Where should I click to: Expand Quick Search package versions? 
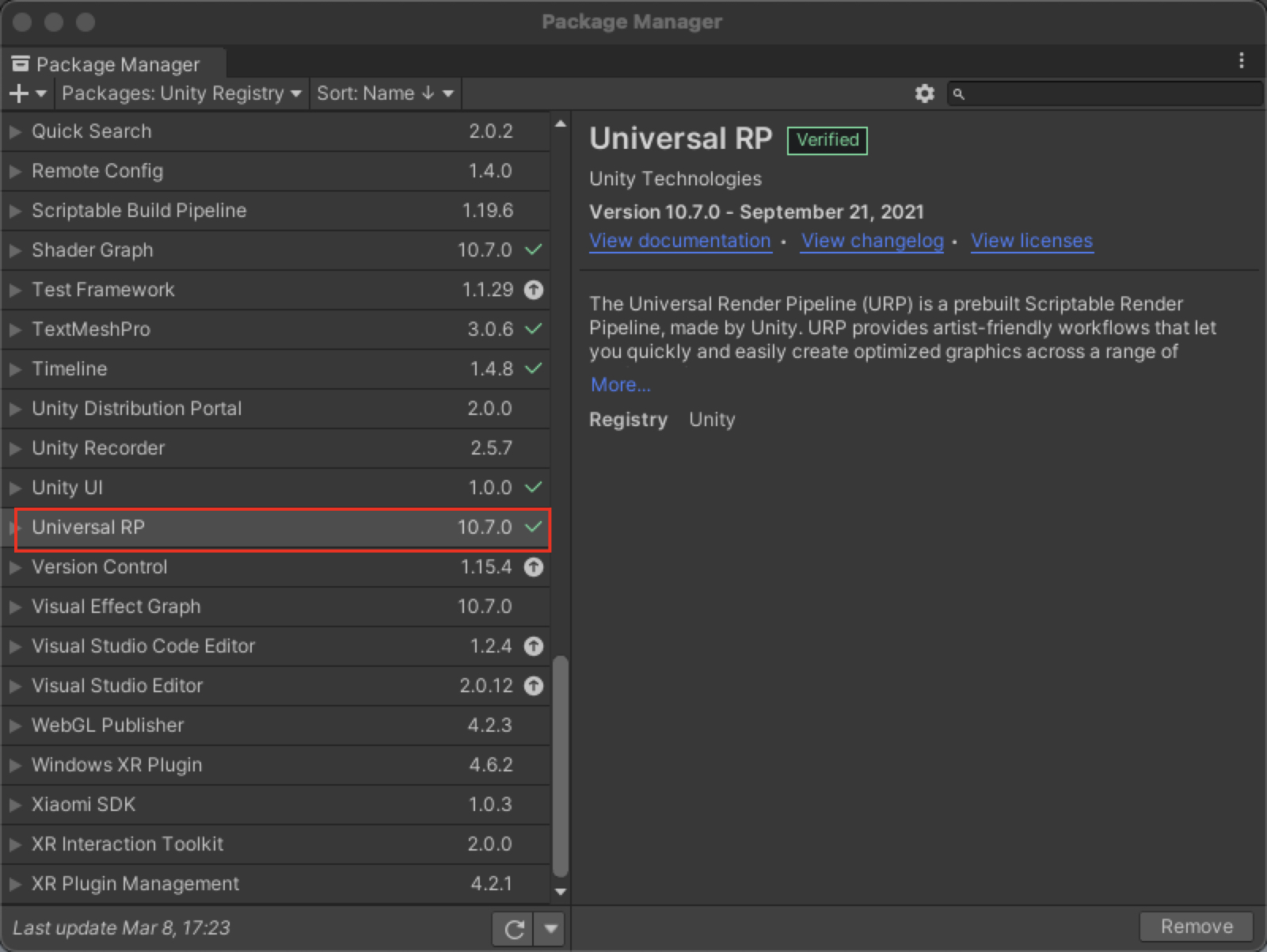coord(15,131)
